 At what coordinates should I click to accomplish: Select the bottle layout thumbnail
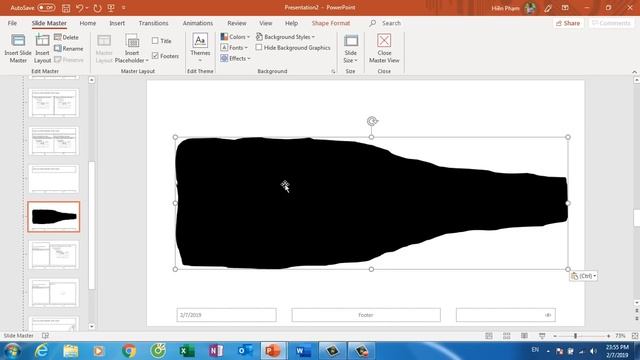point(54,217)
